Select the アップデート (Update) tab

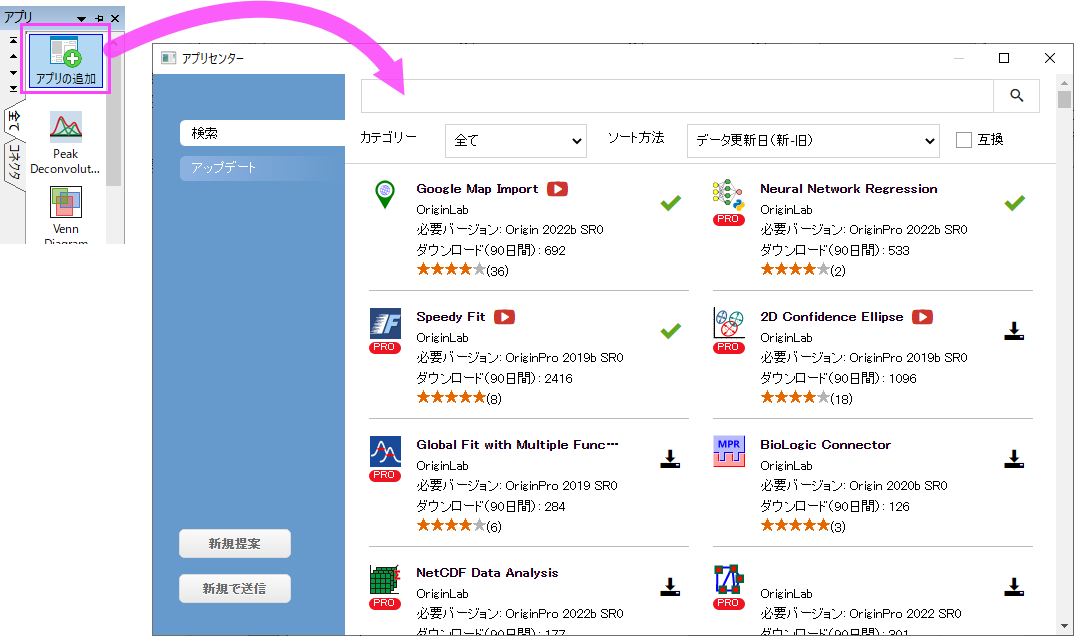(262, 168)
